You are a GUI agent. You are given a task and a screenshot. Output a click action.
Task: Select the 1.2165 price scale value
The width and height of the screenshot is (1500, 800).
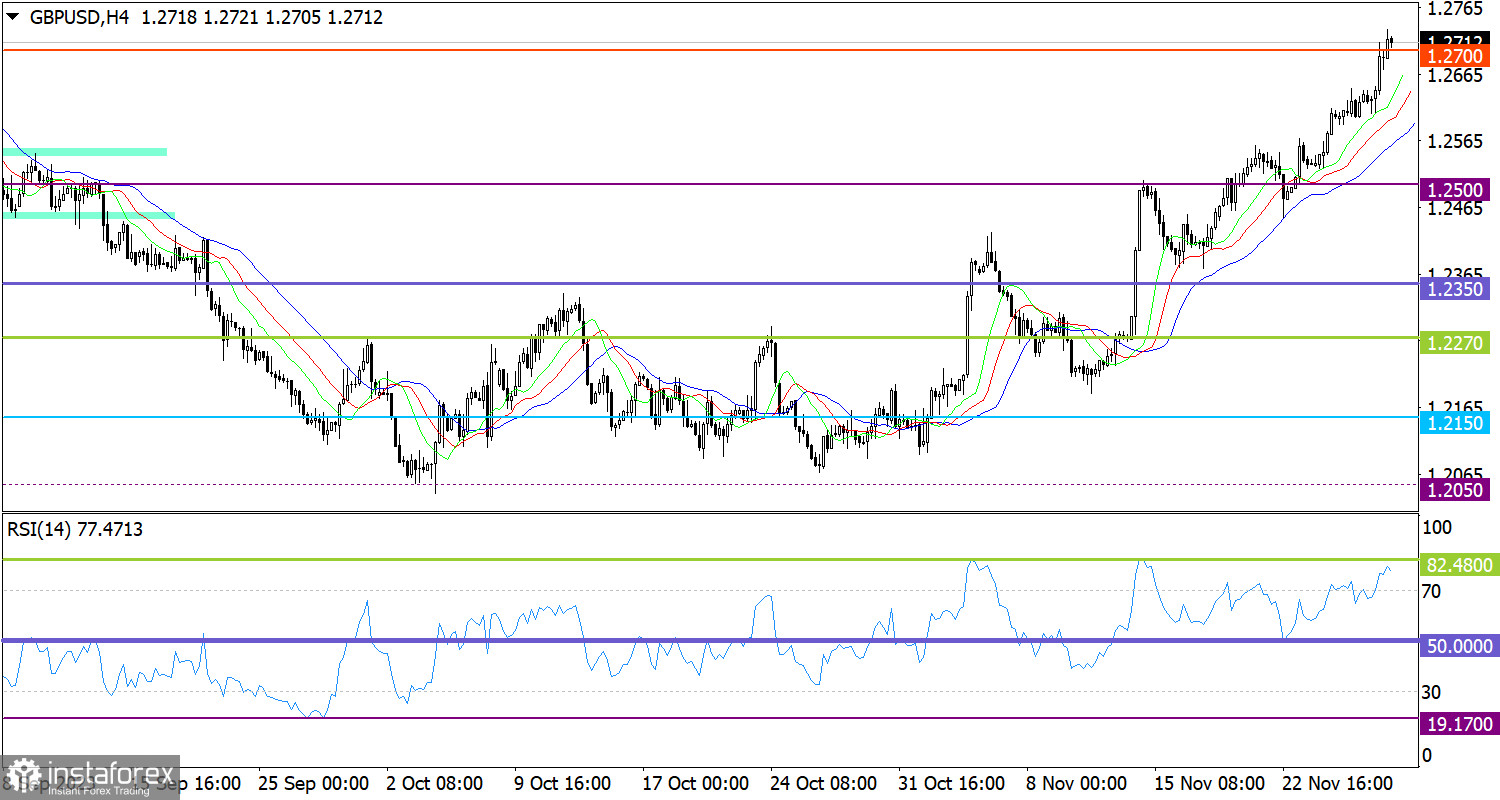pyautogui.click(x=1455, y=408)
